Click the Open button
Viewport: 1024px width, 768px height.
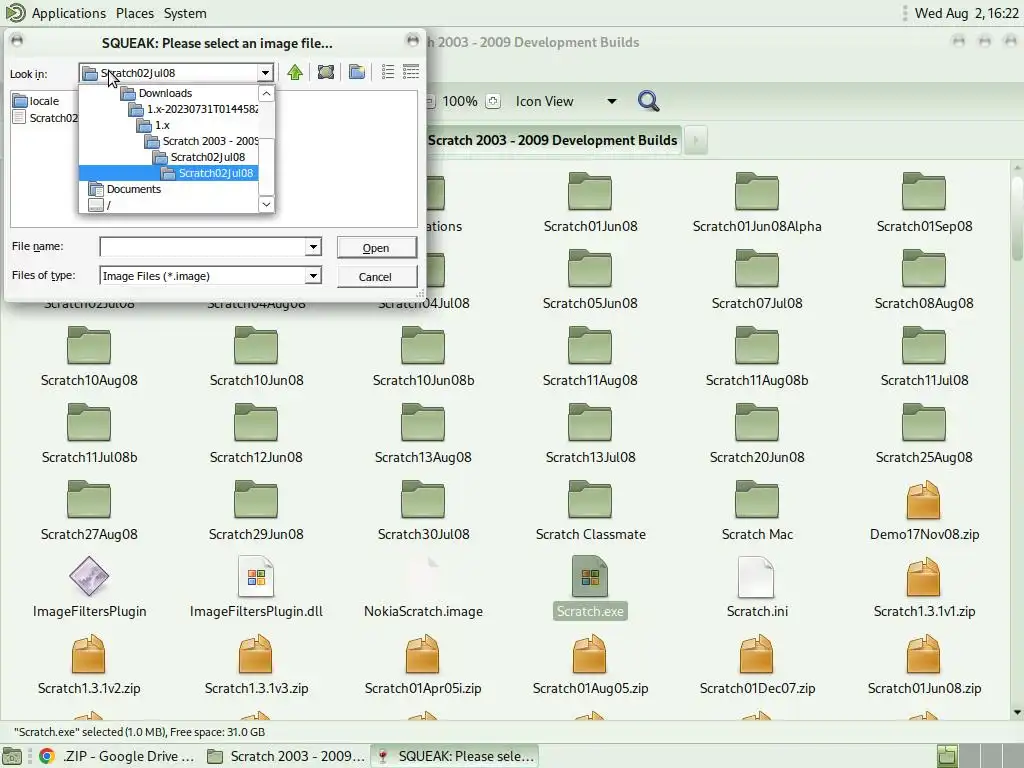(376, 248)
